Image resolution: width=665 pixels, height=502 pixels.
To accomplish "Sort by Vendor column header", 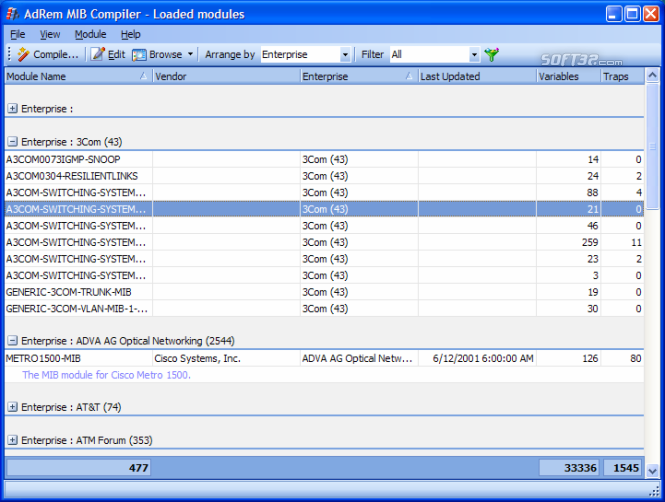I will pyautogui.click(x=226, y=76).
